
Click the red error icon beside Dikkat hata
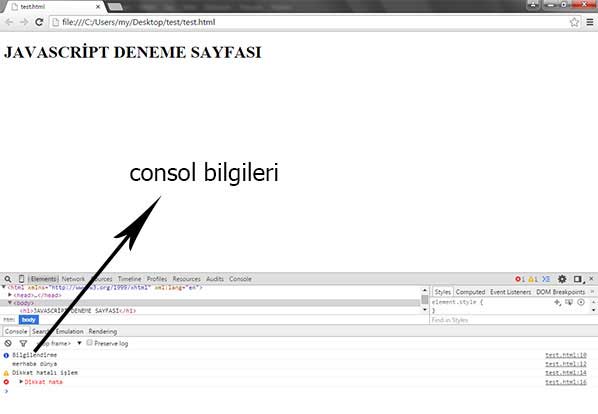6,382
